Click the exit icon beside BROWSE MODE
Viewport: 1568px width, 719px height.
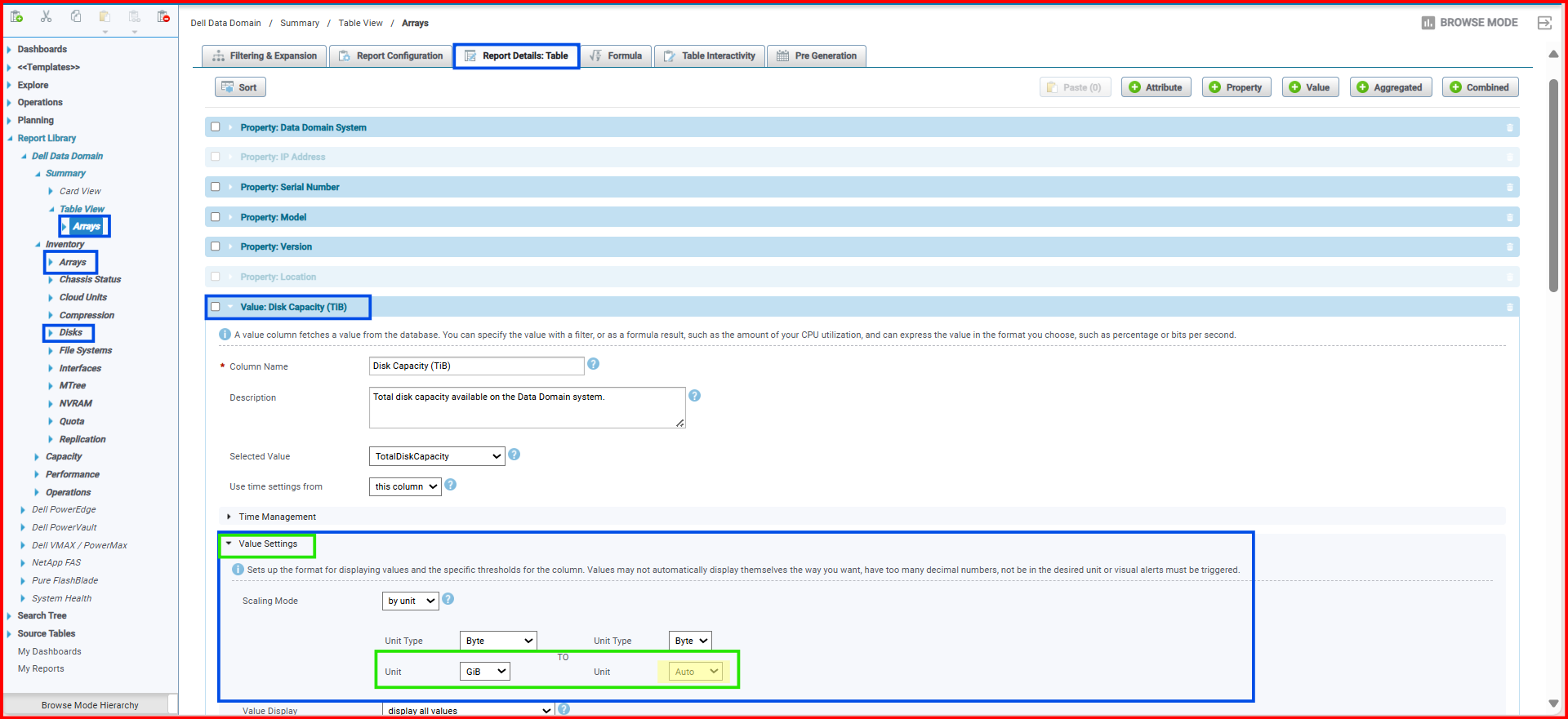[1544, 23]
